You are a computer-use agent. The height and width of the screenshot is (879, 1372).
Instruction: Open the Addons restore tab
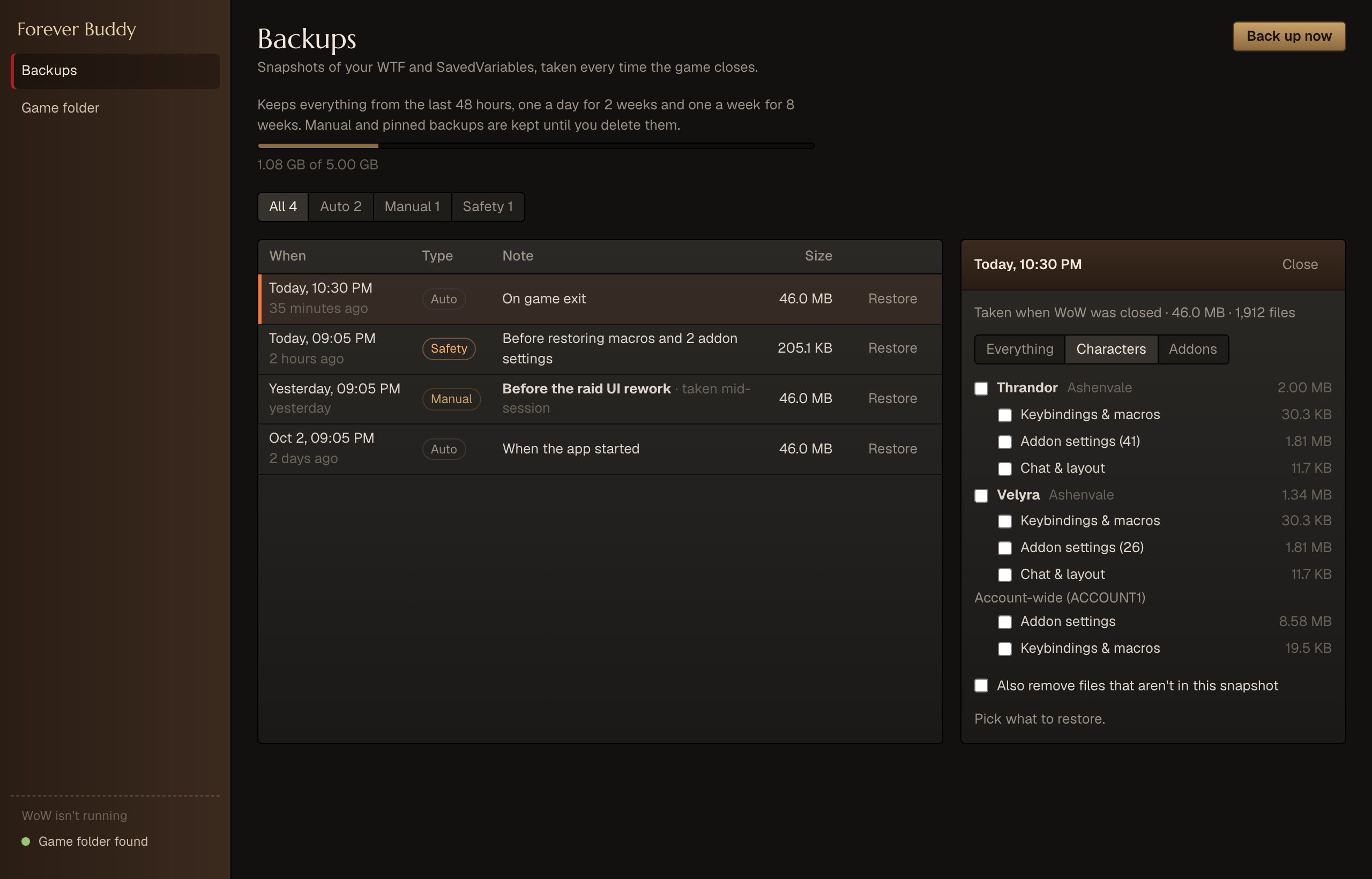click(x=1192, y=349)
